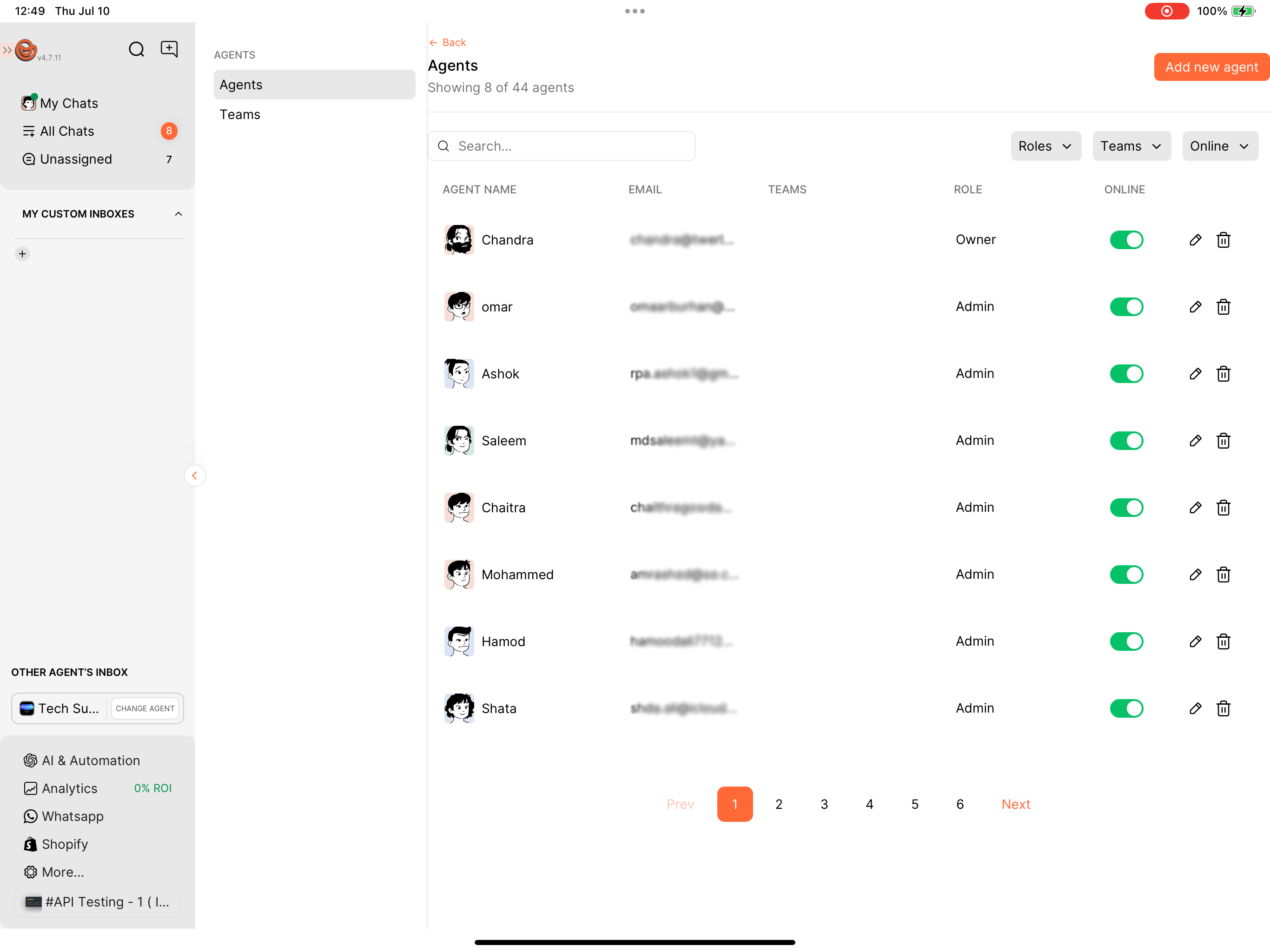1270x952 pixels.
Task: Tap the three-dot multitasking control
Action: (635, 11)
